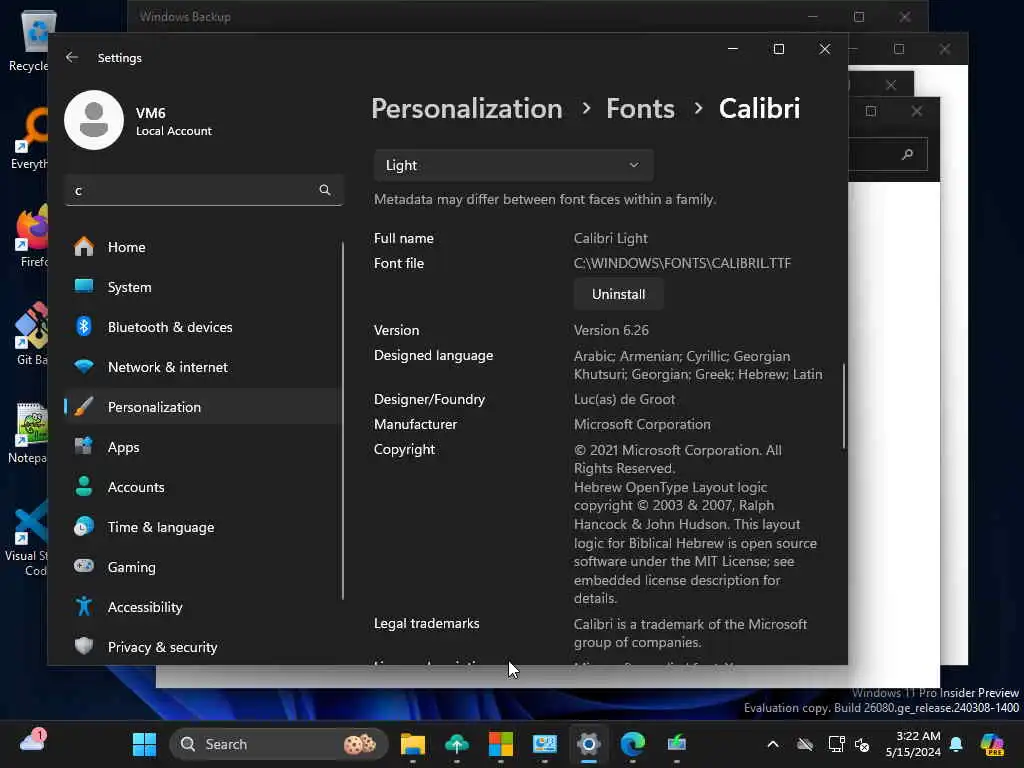The width and height of the screenshot is (1024, 768).
Task: Click the taskbar clock showing 3:22 AM
Action: 913,744
